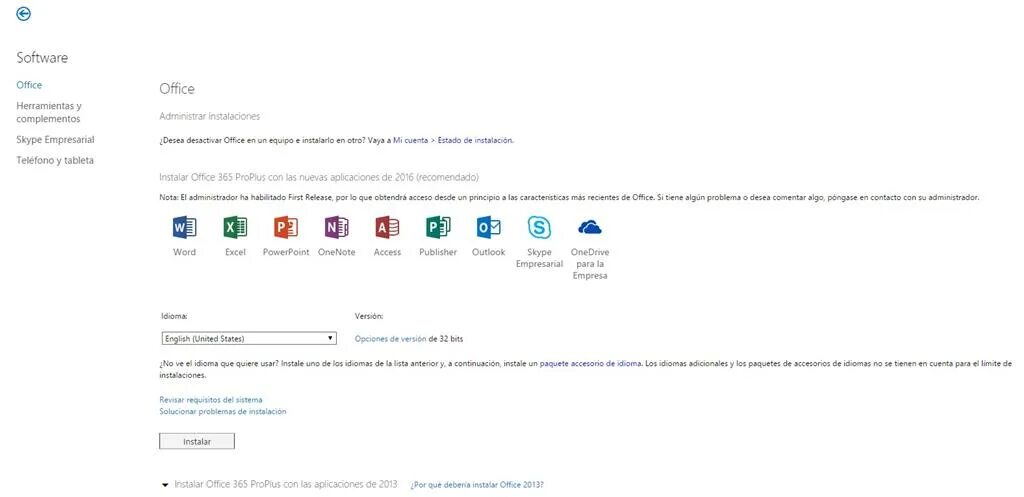The image size is (1024, 497).
Task: Click the Word application icon
Action: tap(184, 227)
